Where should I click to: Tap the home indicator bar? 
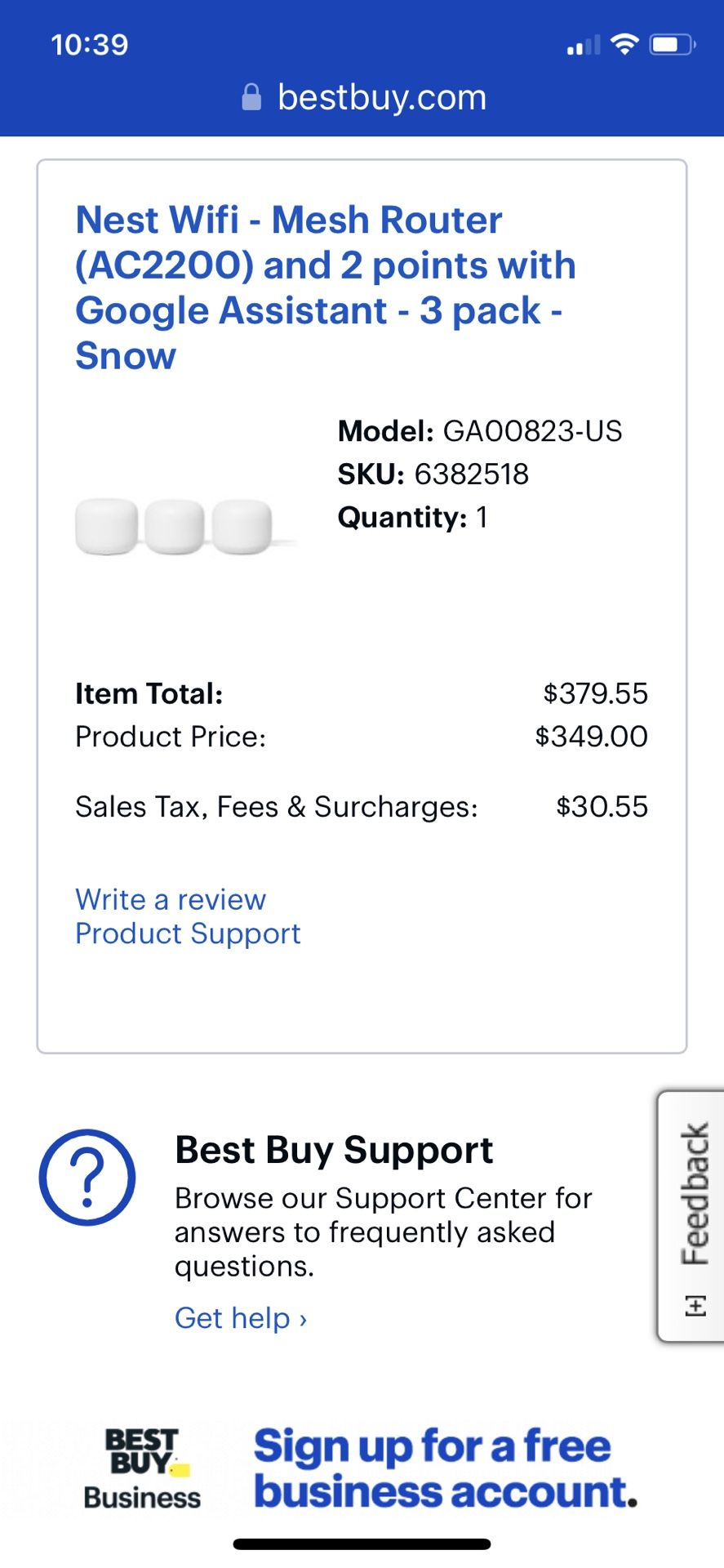362,1543
